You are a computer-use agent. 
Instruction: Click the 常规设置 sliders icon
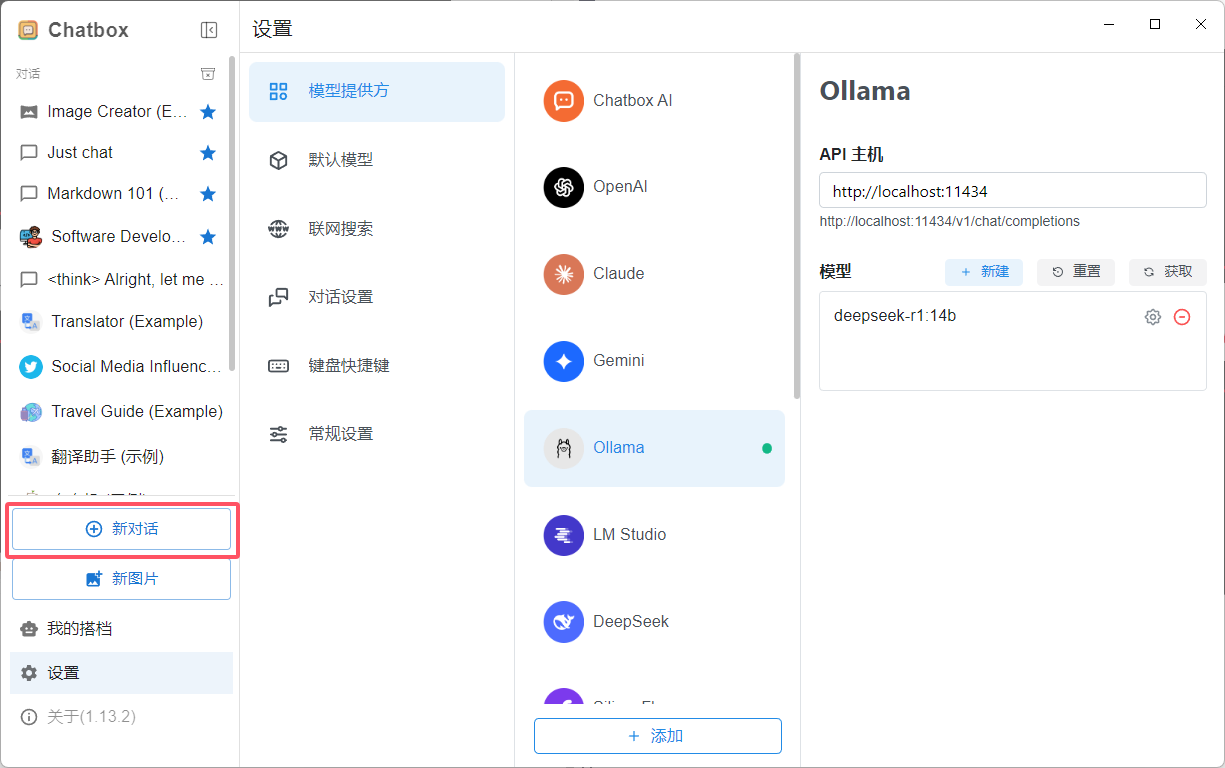pyautogui.click(x=279, y=434)
